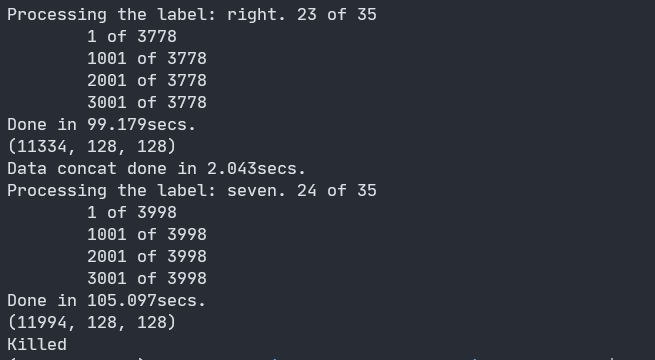Click the '24 of 35' counter text
The image size is (655, 360).
pos(337,191)
